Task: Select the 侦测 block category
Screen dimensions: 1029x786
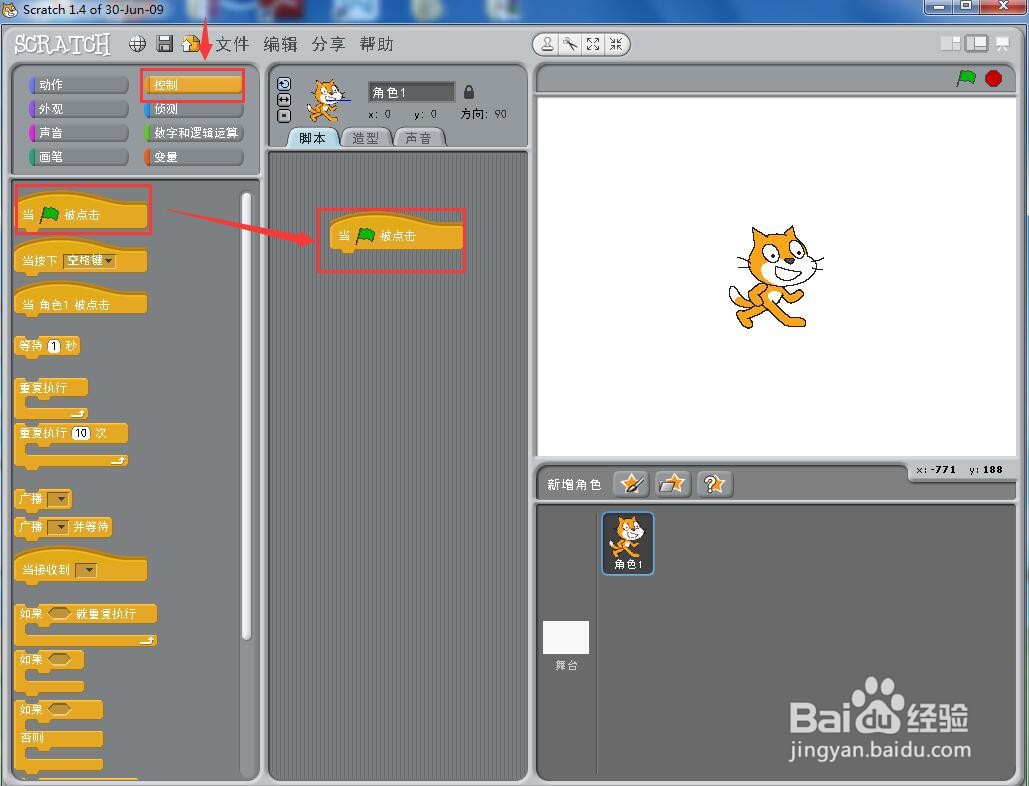Action: pos(193,109)
